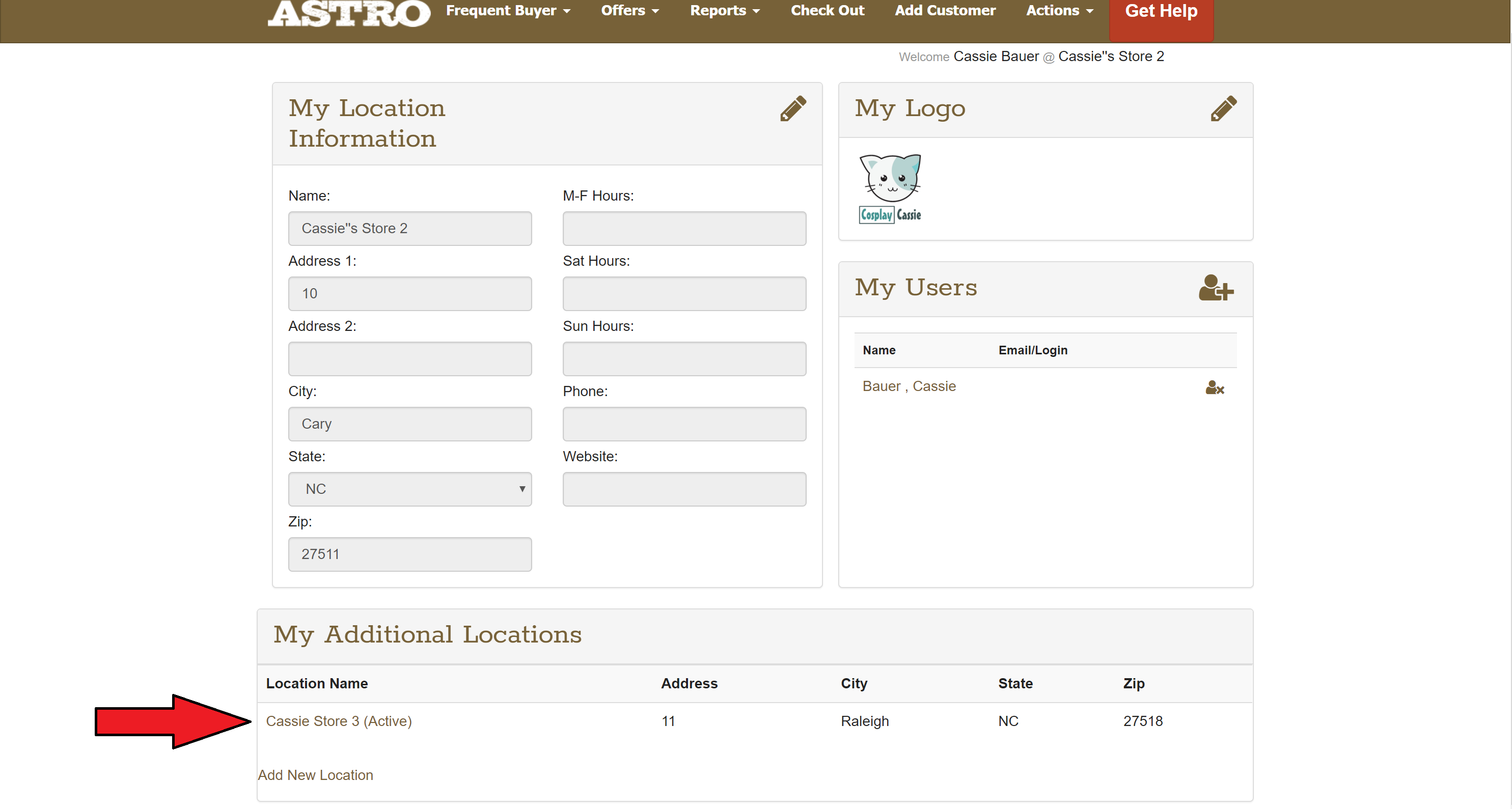Remove user Cassie Bauer icon
1512x809 pixels.
[x=1215, y=387]
